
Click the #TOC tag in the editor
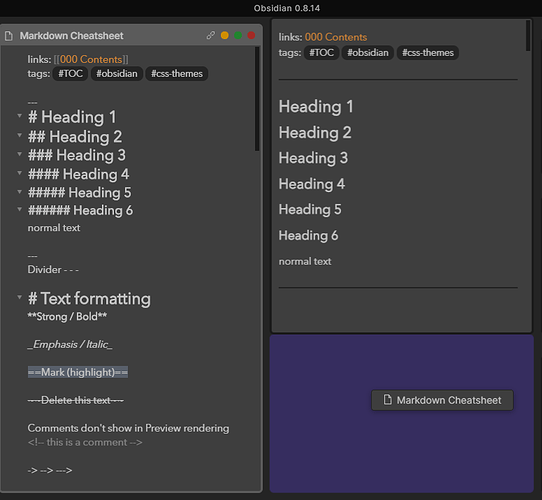[x=70, y=74]
